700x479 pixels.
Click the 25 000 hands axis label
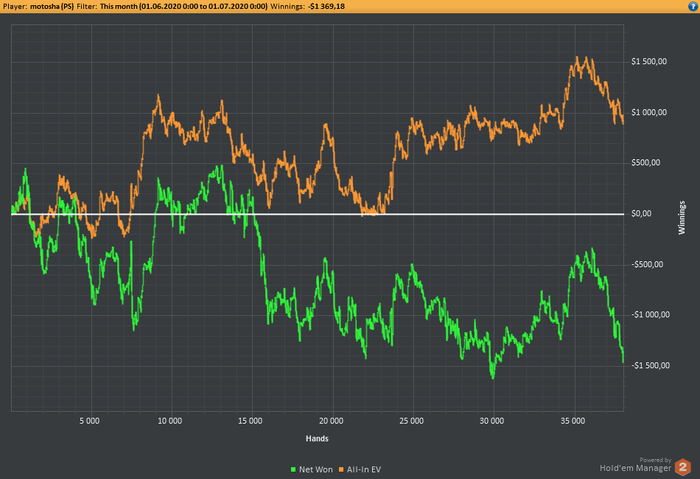[x=411, y=421]
